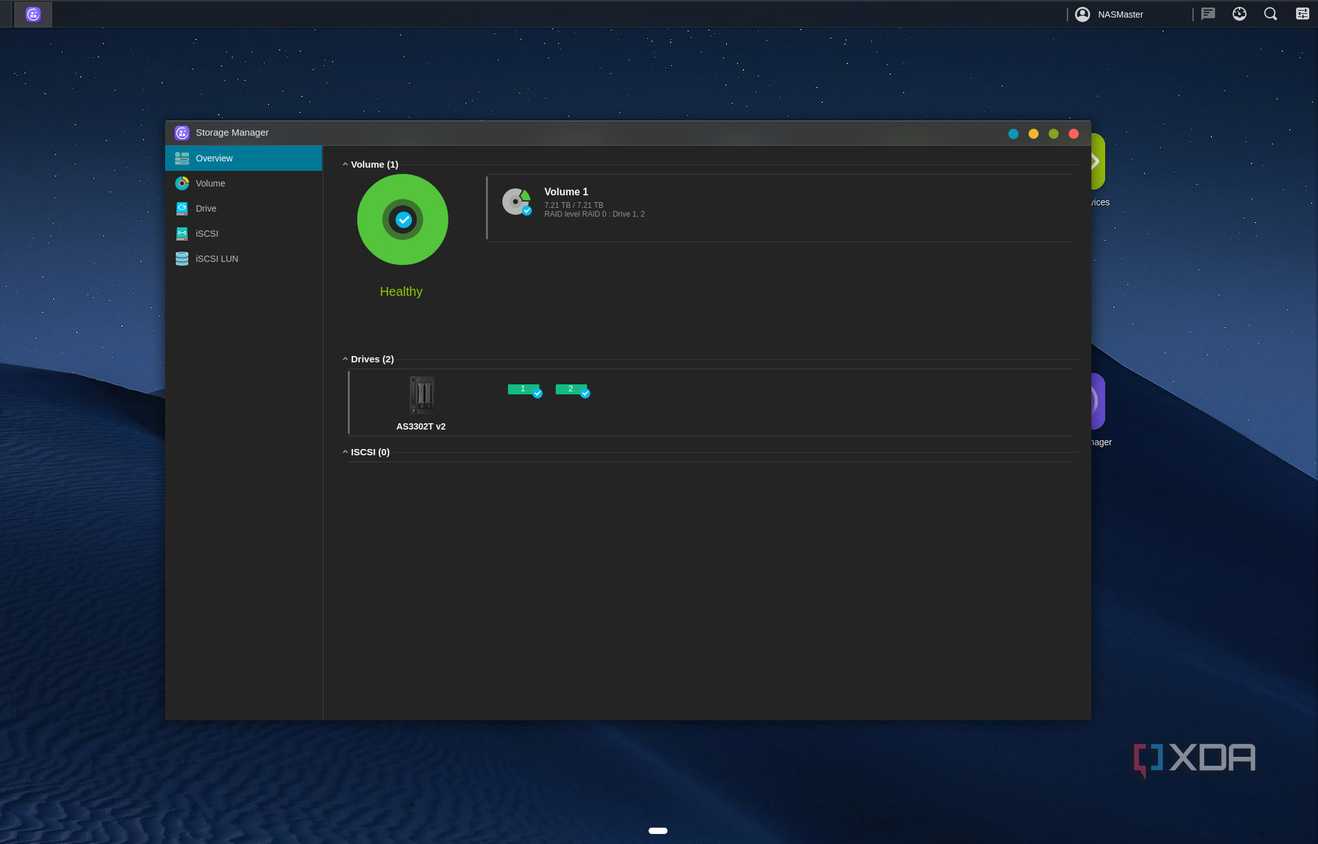Click the AS3302T v2 label

[x=421, y=426]
